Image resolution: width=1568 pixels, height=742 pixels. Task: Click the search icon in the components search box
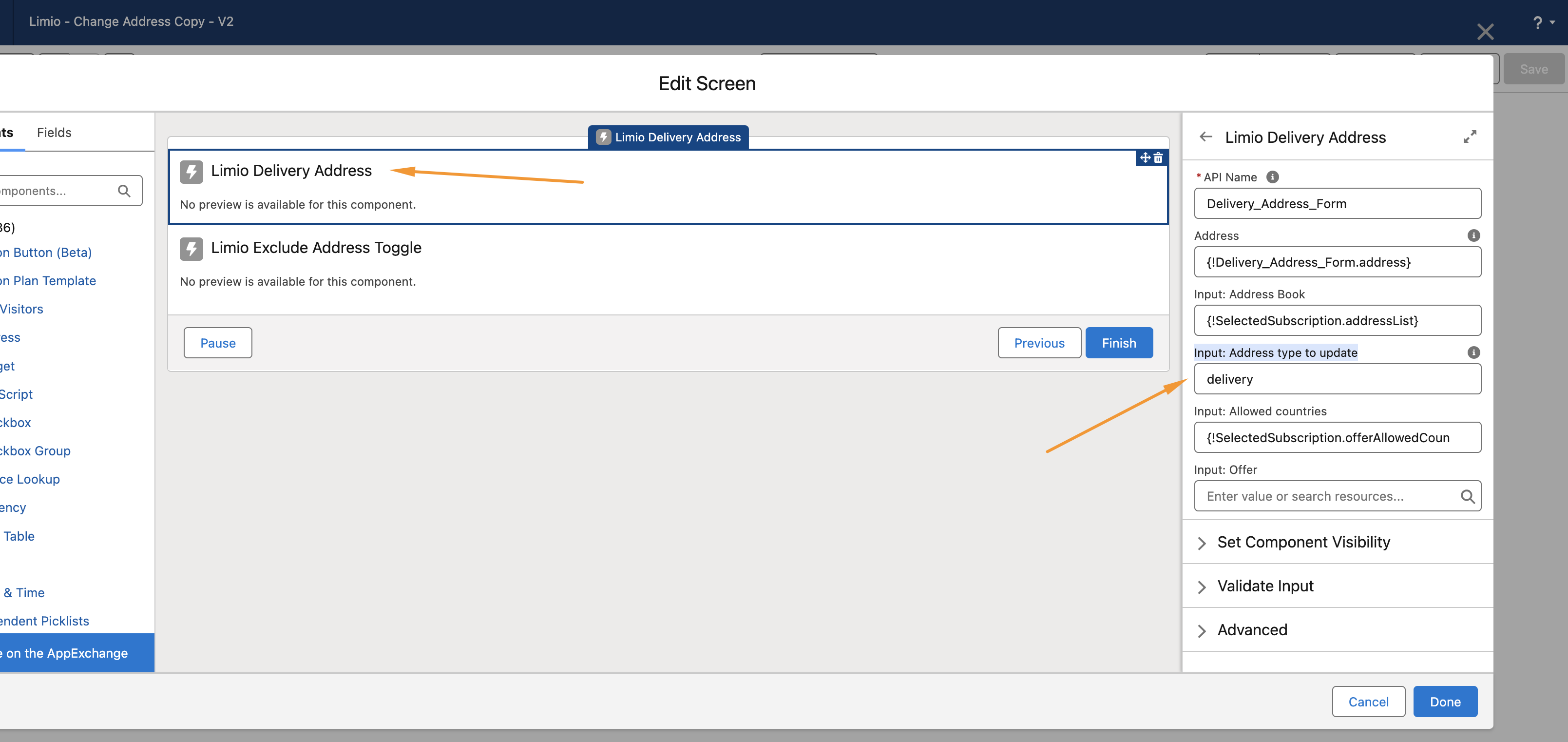(124, 191)
